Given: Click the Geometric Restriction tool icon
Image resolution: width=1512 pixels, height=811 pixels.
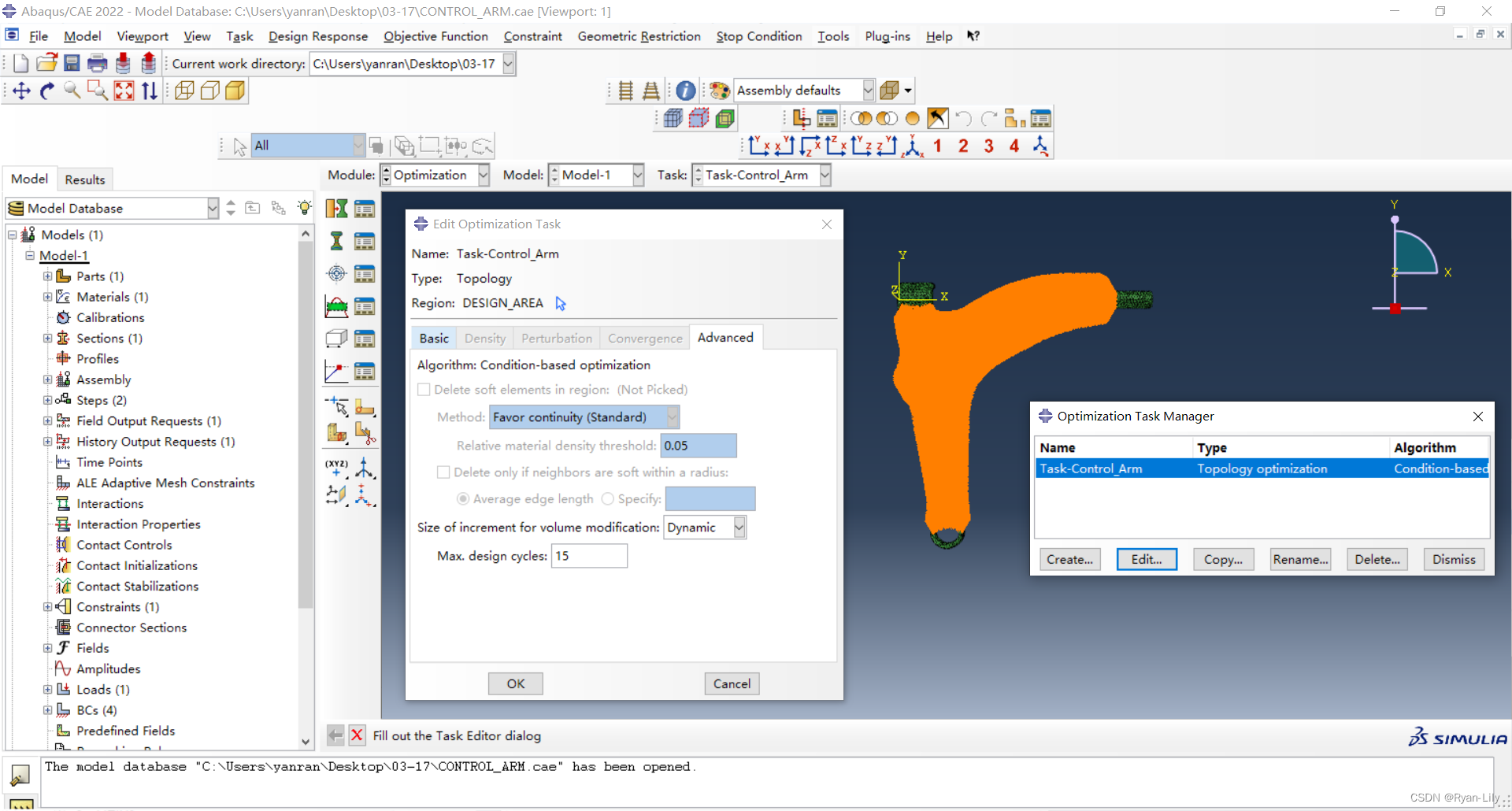Looking at the screenshot, I should [337, 339].
